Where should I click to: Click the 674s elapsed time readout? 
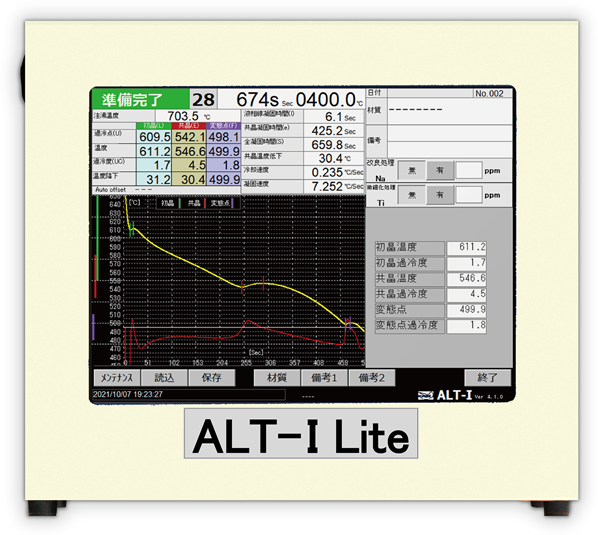pos(257,100)
